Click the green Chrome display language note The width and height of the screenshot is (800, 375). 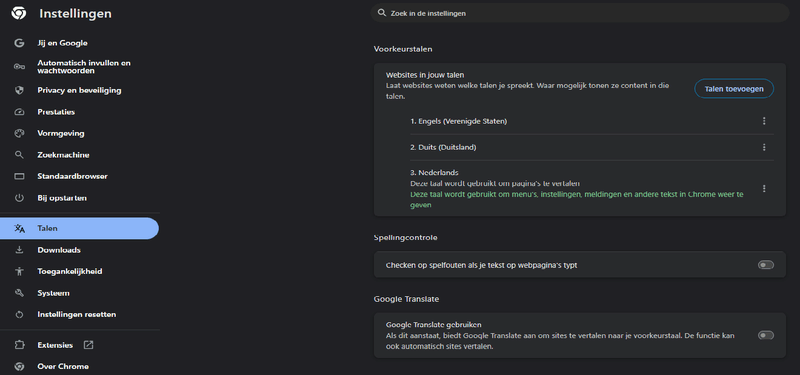pyautogui.click(x=577, y=200)
